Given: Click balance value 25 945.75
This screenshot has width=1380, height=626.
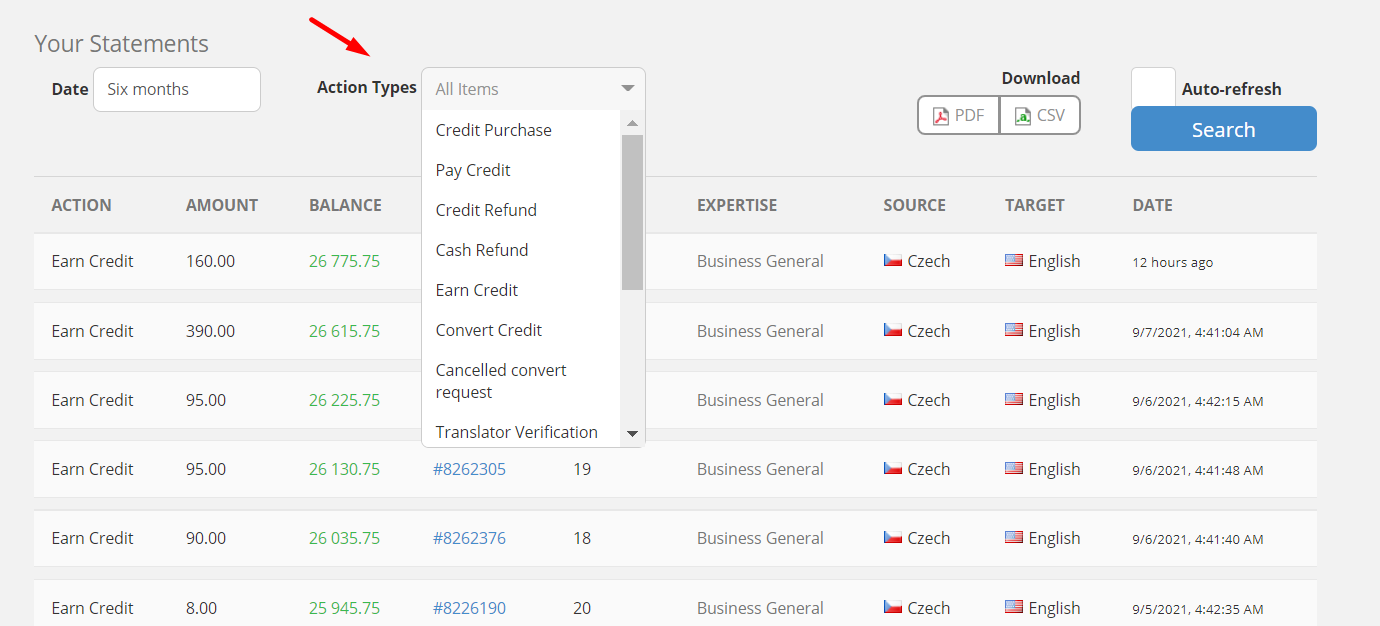Looking at the screenshot, I should click(344, 608).
